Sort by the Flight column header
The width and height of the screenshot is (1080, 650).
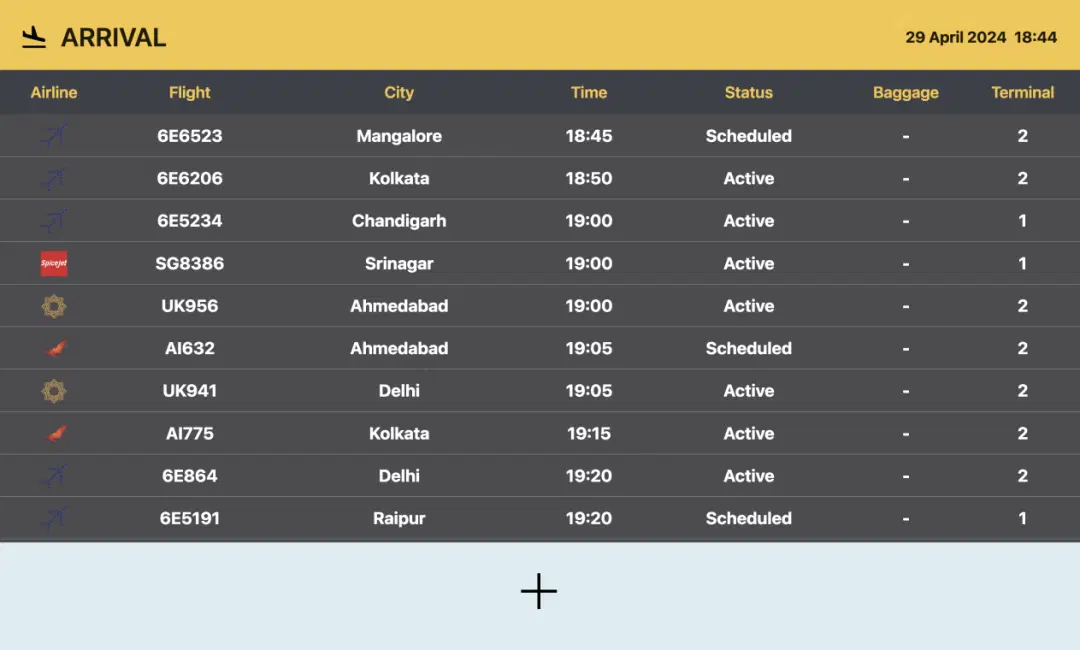click(x=190, y=93)
